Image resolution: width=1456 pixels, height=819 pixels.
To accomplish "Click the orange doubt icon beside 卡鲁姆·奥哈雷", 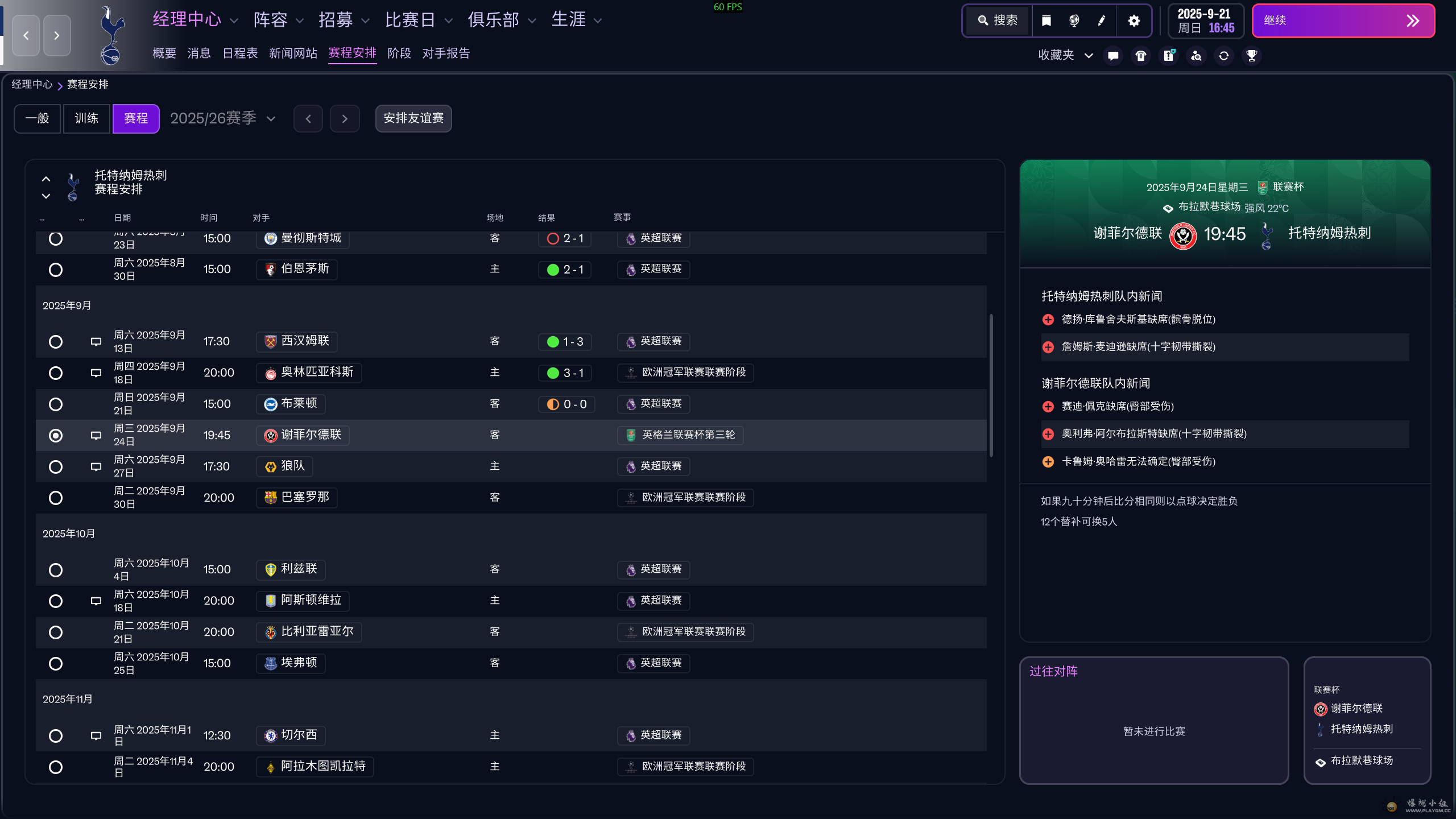I will pos(1048,462).
